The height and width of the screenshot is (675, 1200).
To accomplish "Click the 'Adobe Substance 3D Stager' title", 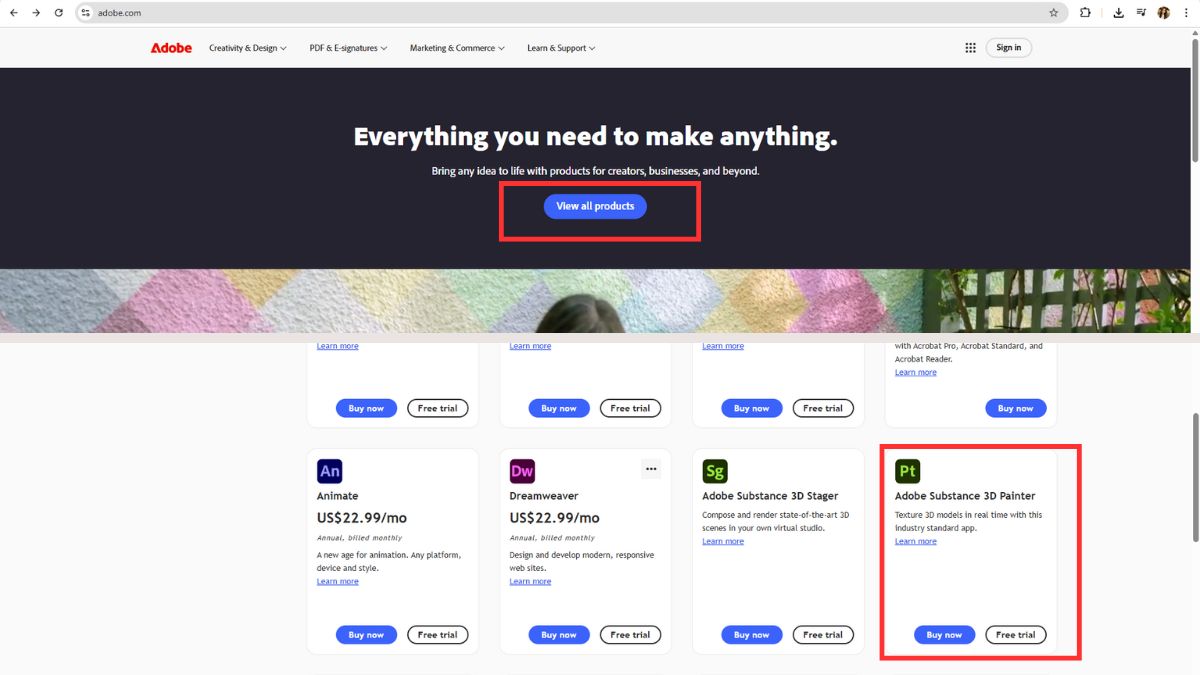I will tap(770, 496).
